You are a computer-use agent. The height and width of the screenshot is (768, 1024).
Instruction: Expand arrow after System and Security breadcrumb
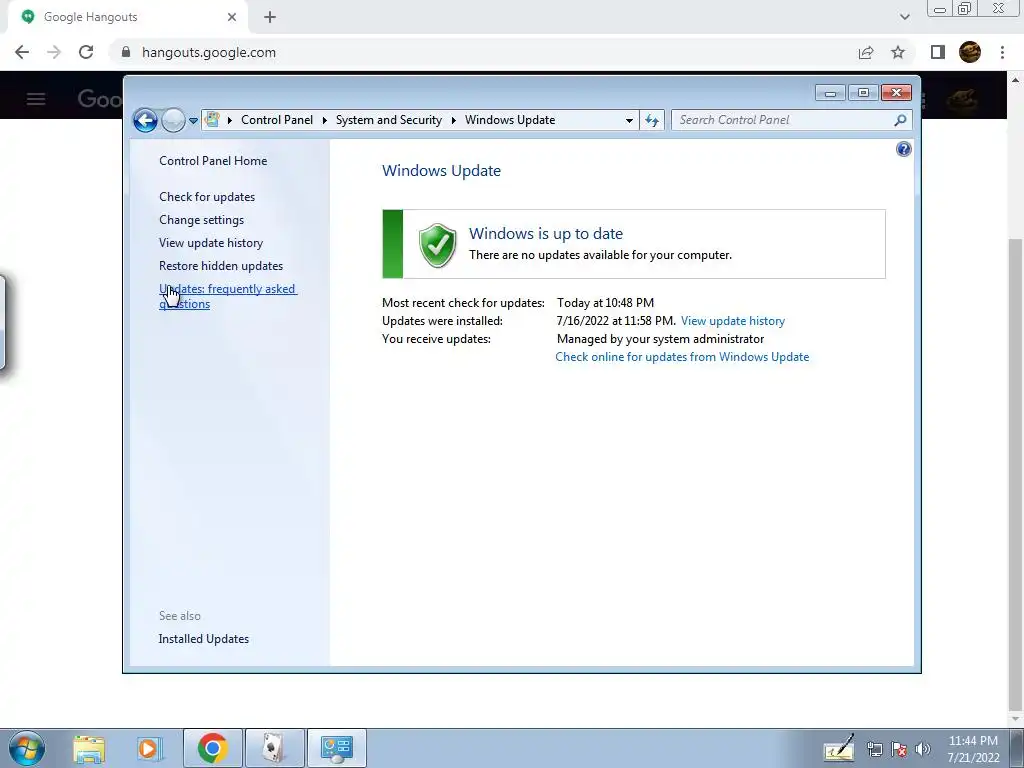[x=454, y=120]
